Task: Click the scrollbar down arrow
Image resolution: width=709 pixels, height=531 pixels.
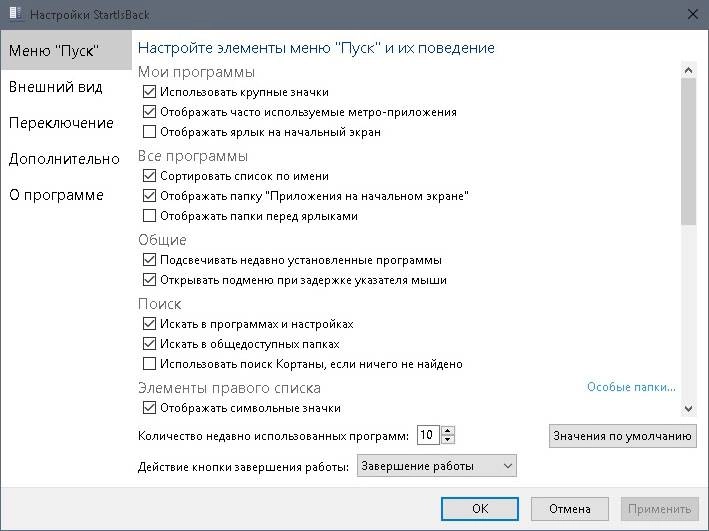Action: 688,408
